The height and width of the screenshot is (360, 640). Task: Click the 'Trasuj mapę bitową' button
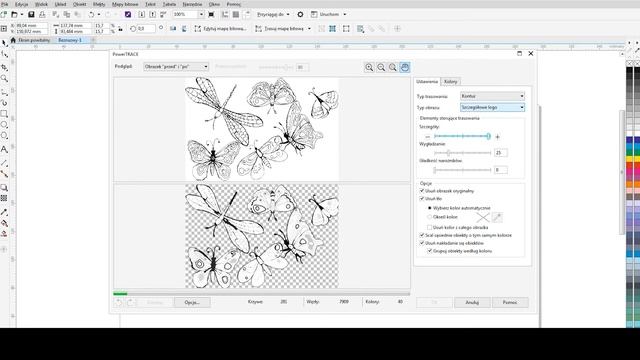(280, 29)
